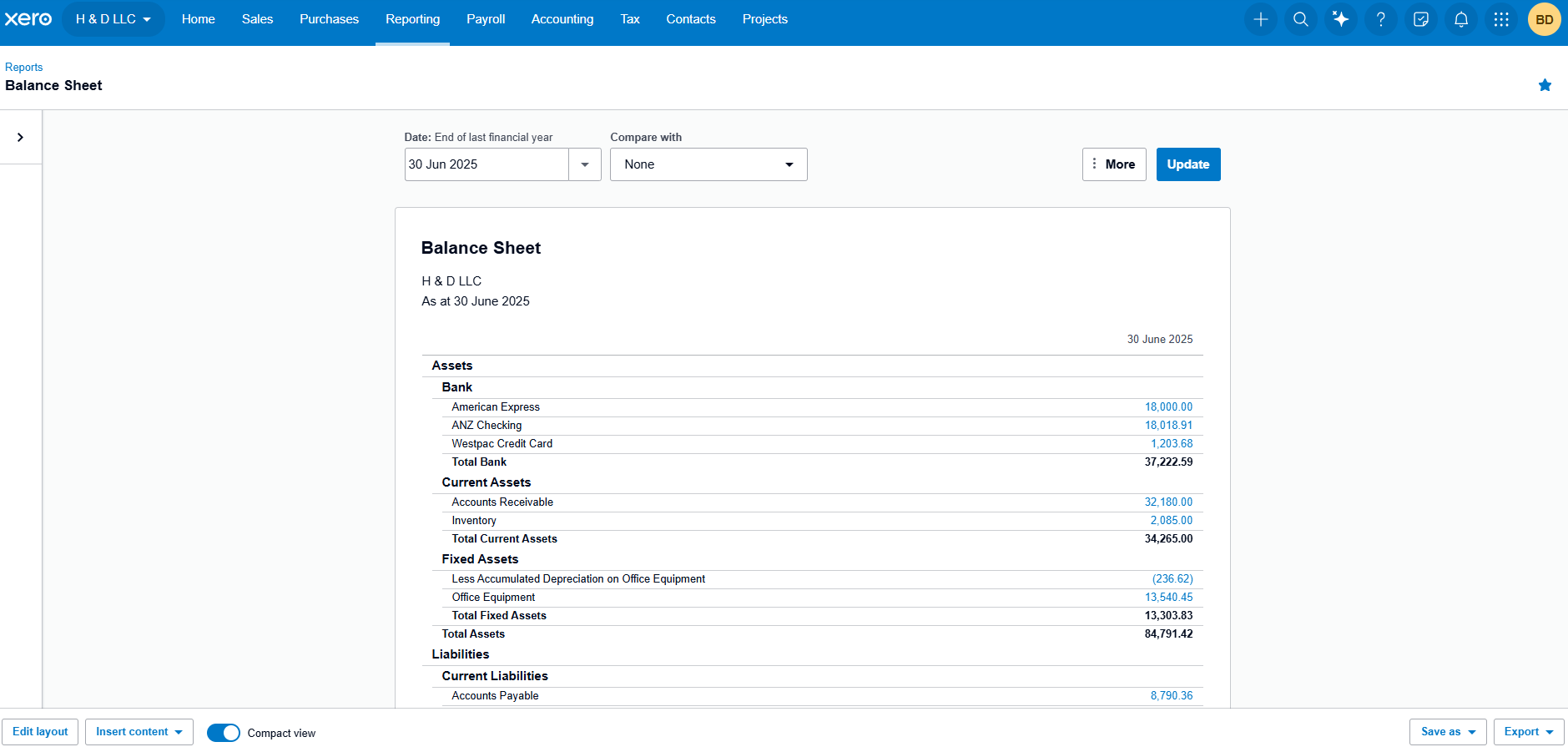Screen dimensions: 1568x752
Task: Click the Update button
Action: 1188,164
